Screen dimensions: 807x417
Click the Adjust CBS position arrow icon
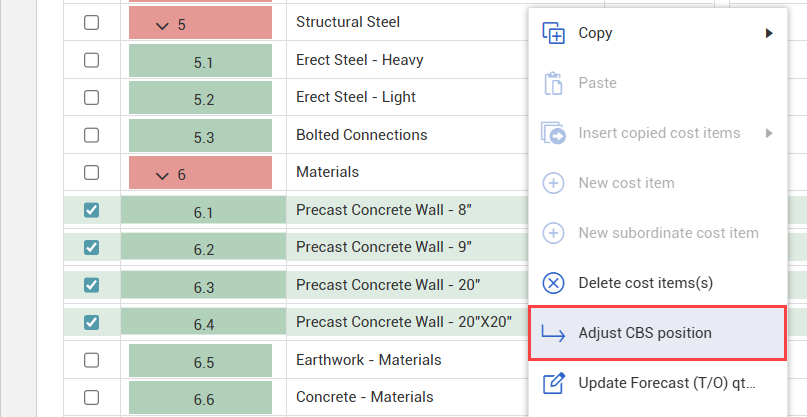[553, 333]
